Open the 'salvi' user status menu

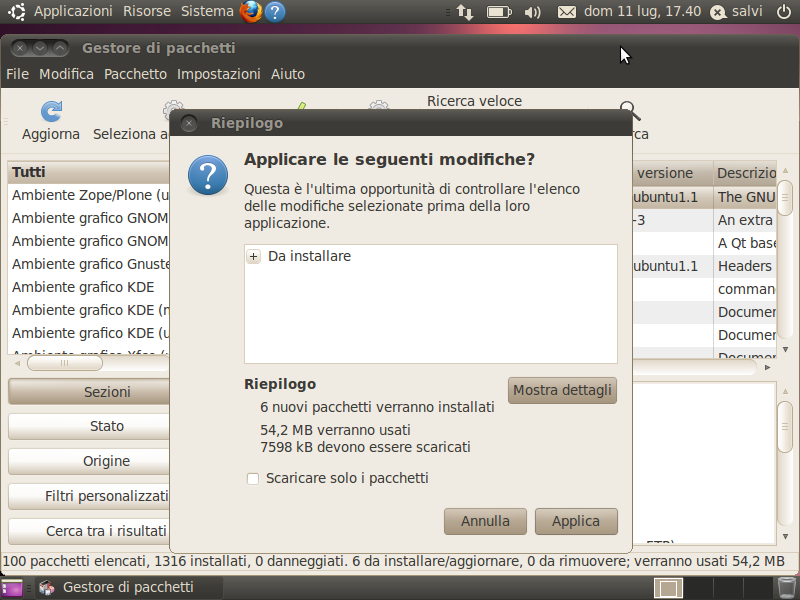coord(738,11)
